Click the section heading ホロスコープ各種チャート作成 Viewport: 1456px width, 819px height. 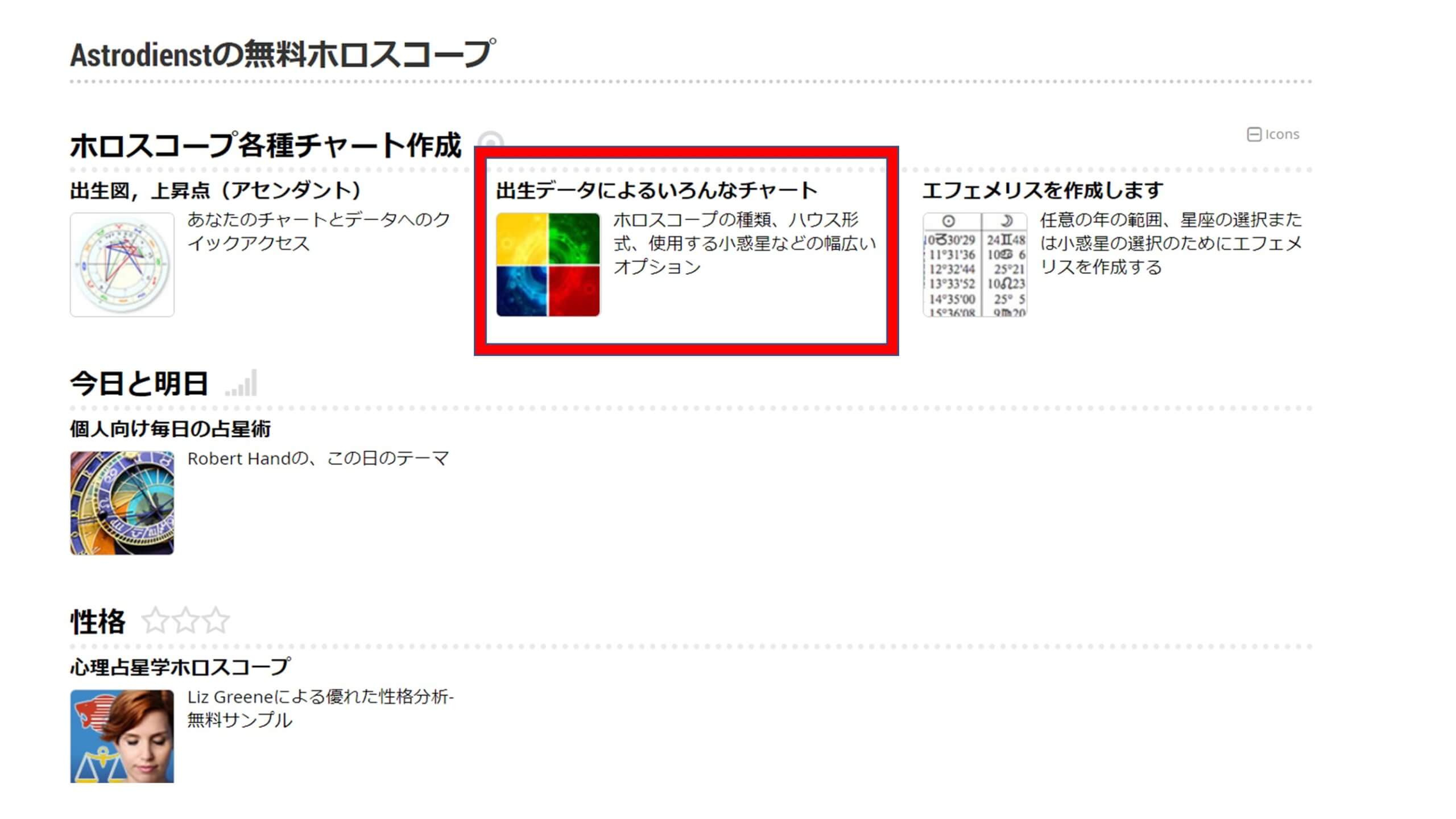[x=266, y=145]
